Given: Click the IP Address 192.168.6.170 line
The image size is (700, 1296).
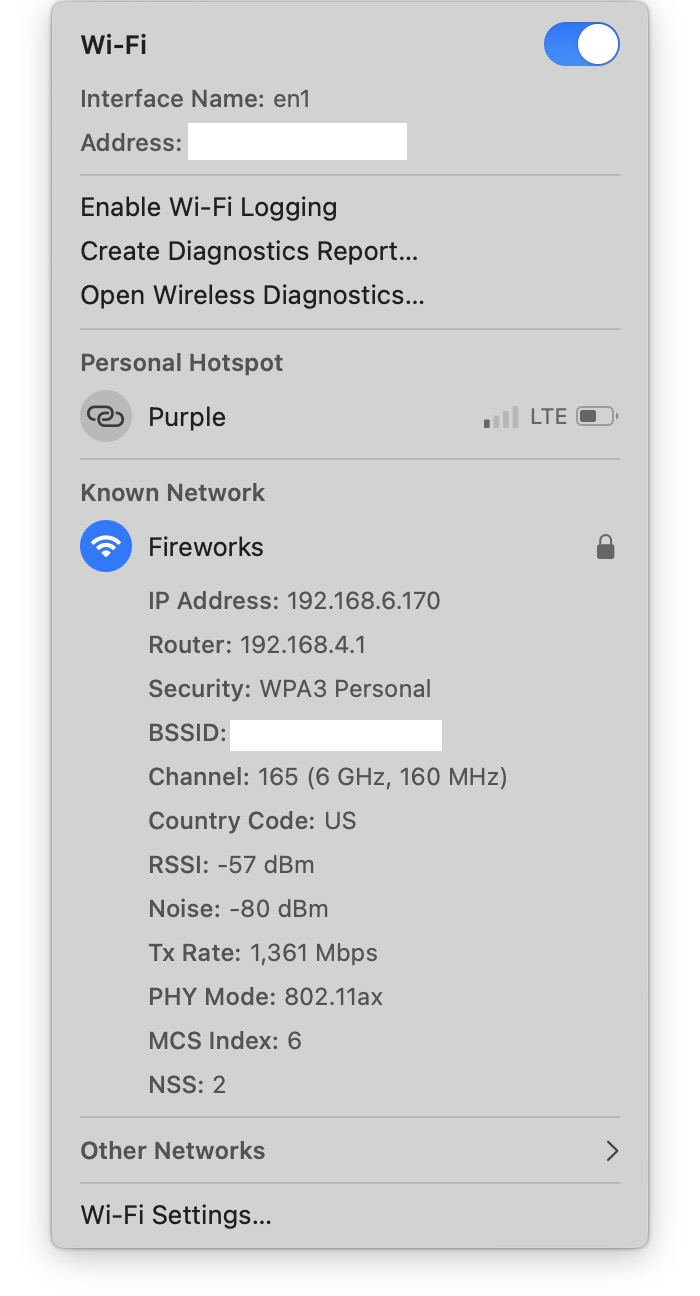Looking at the screenshot, I should [294, 601].
